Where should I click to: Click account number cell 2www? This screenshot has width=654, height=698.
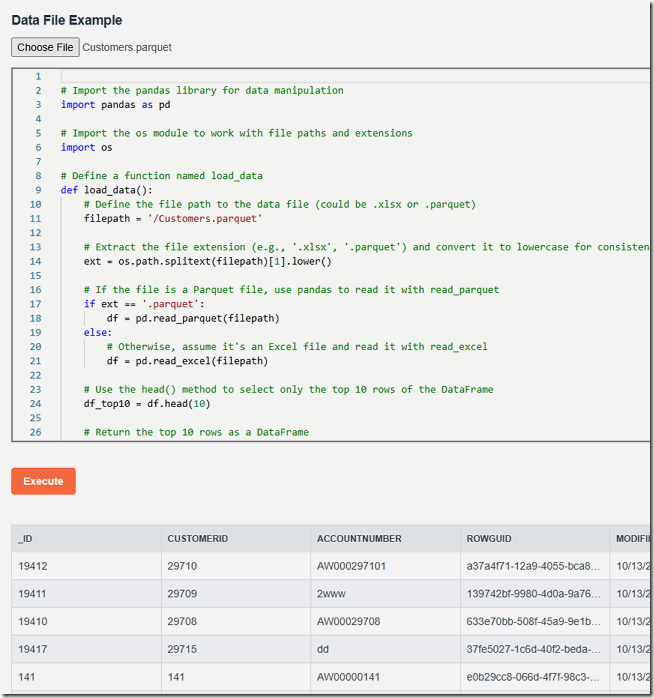[x=386, y=594]
